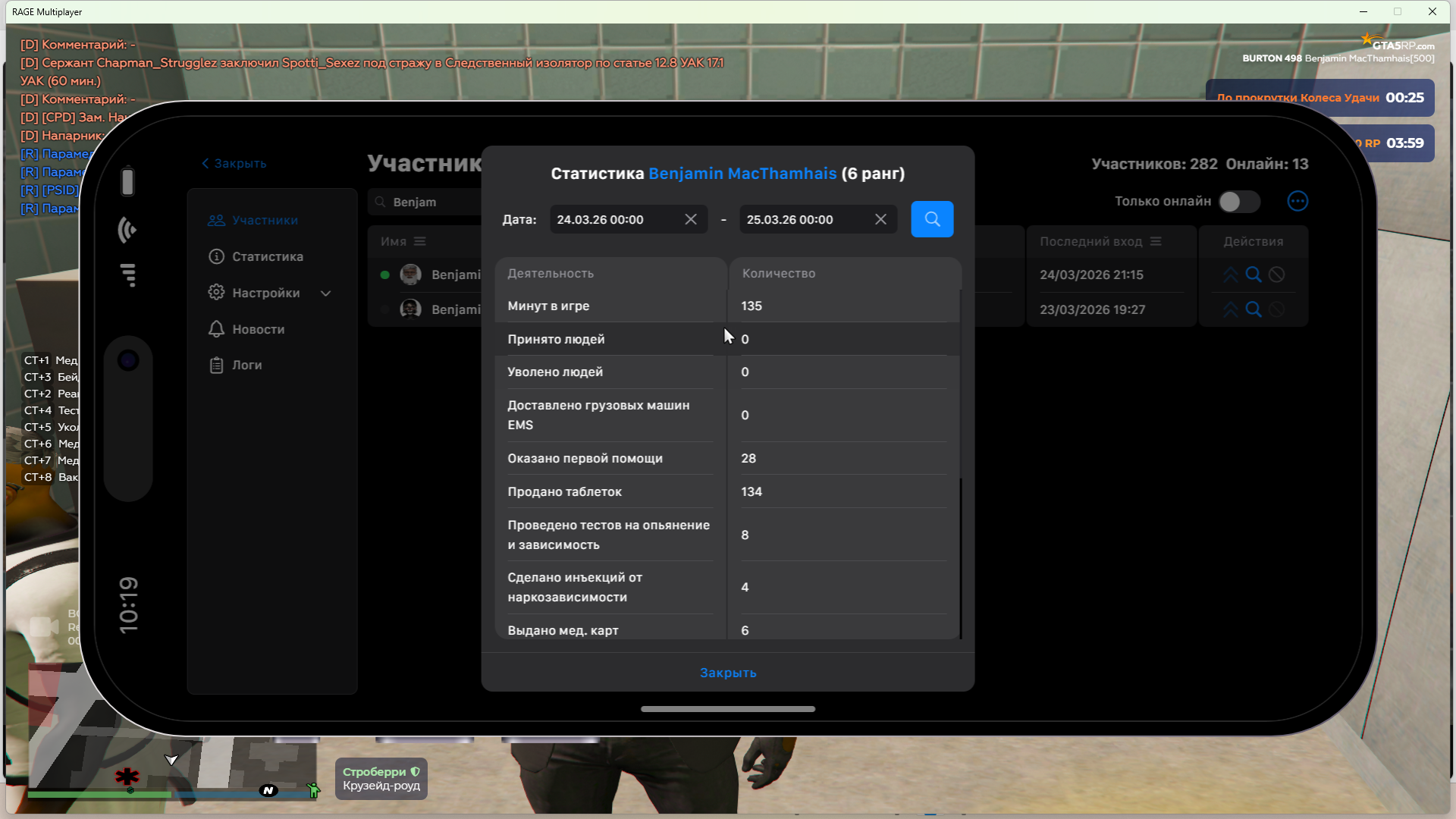Click the blue search button in statistics dialog

932,219
